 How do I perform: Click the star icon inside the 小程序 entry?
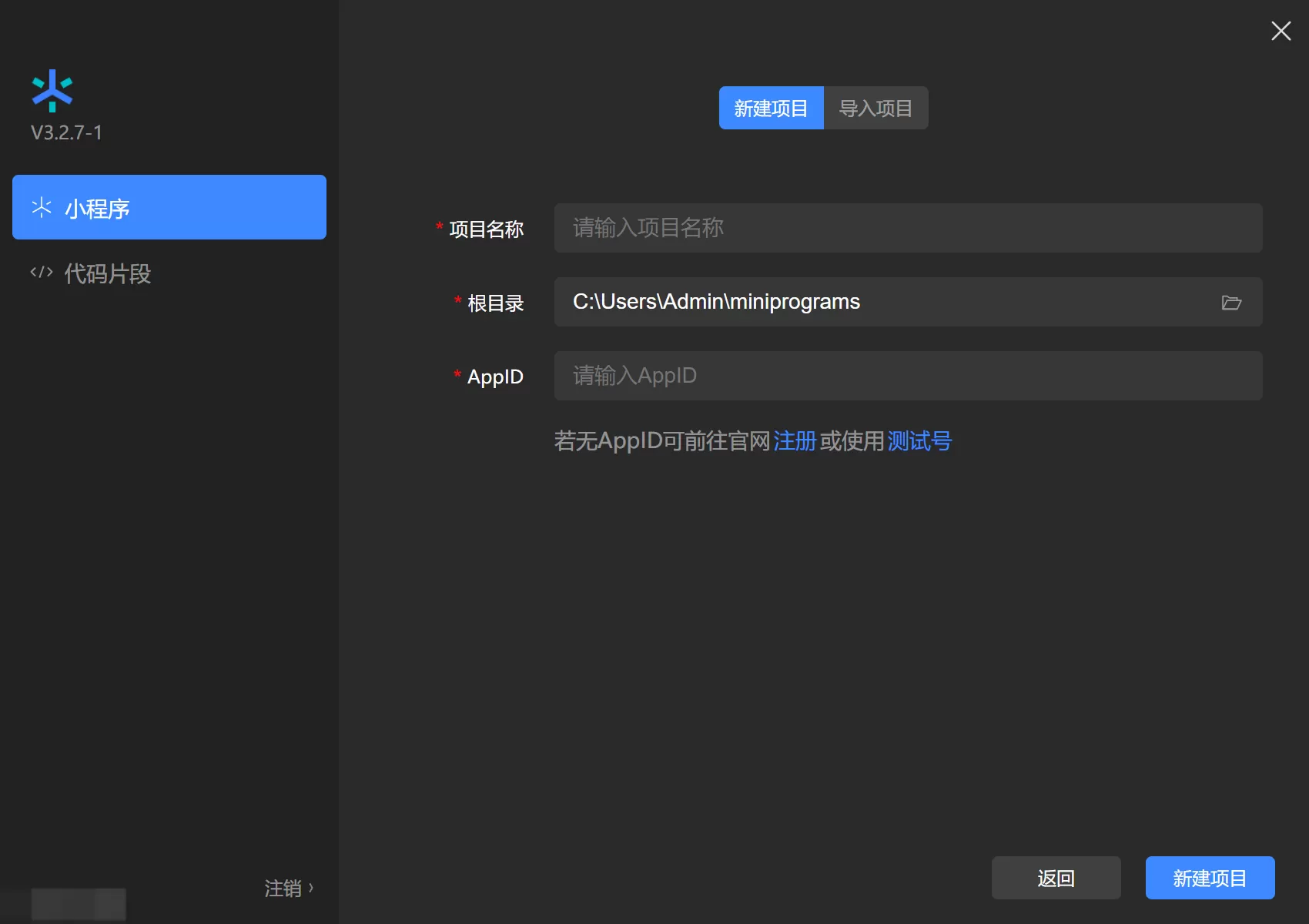41,207
